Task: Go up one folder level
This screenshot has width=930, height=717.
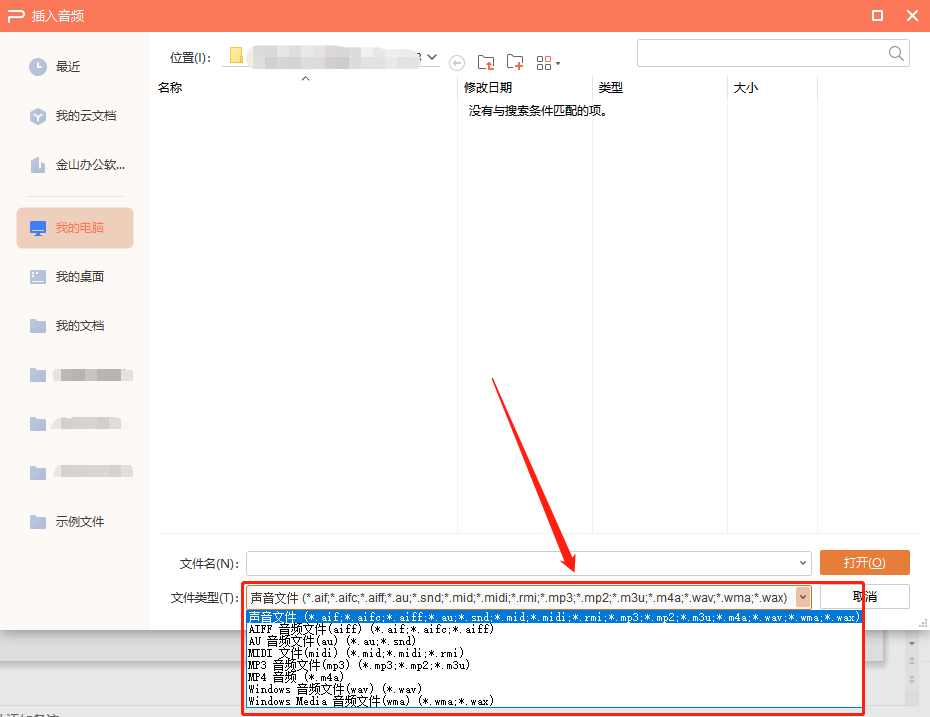Action: coord(486,62)
